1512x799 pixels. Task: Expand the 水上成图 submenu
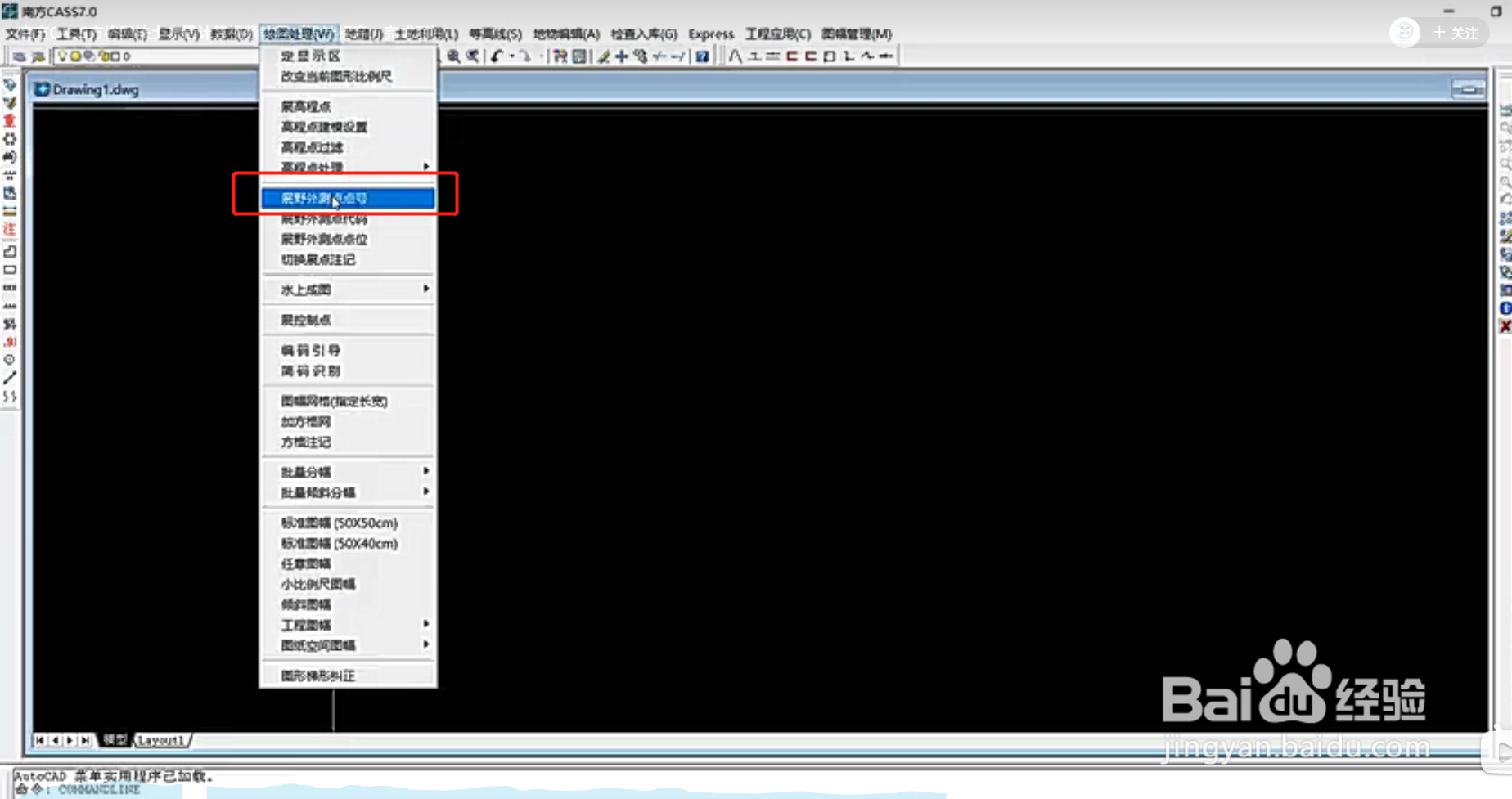click(348, 290)
